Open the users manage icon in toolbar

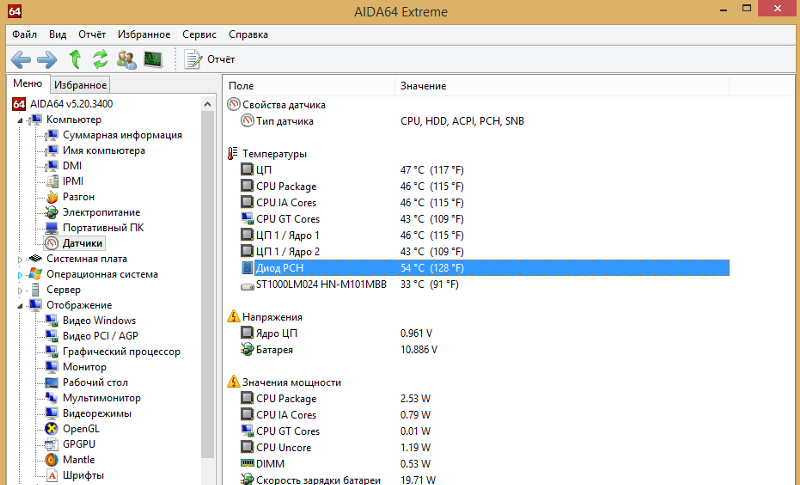(127, 60)
